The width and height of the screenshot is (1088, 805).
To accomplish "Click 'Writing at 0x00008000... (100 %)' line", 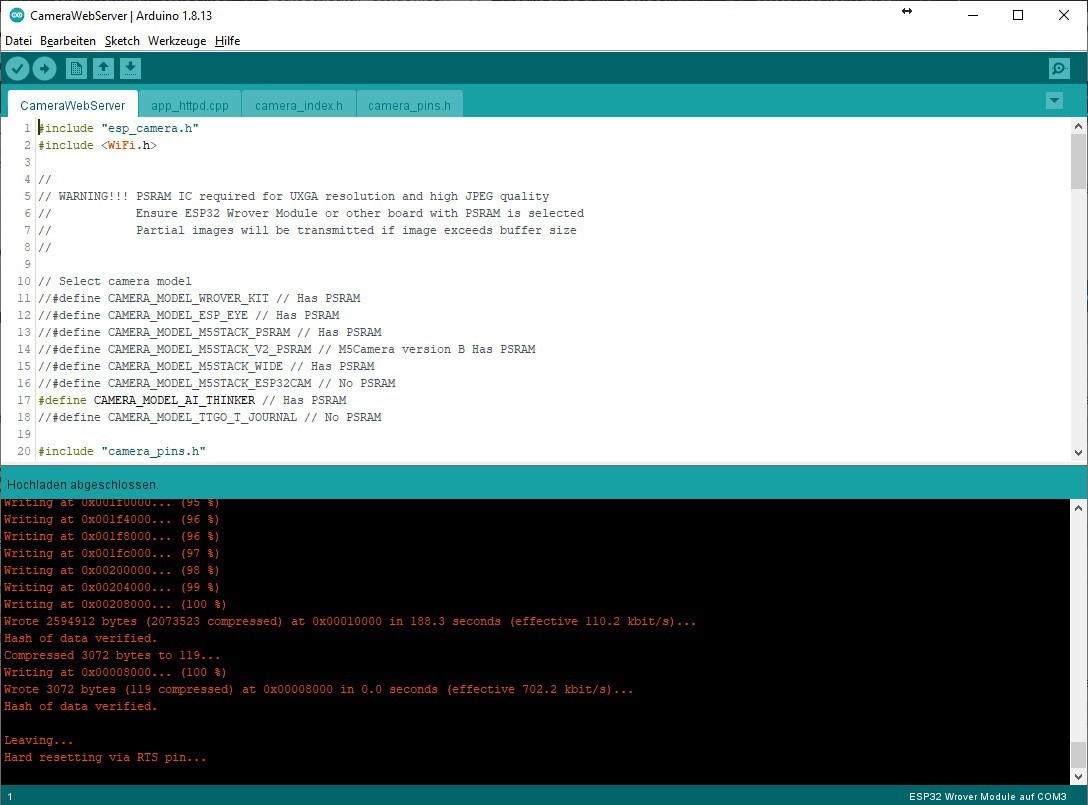I will coord(115,672).
